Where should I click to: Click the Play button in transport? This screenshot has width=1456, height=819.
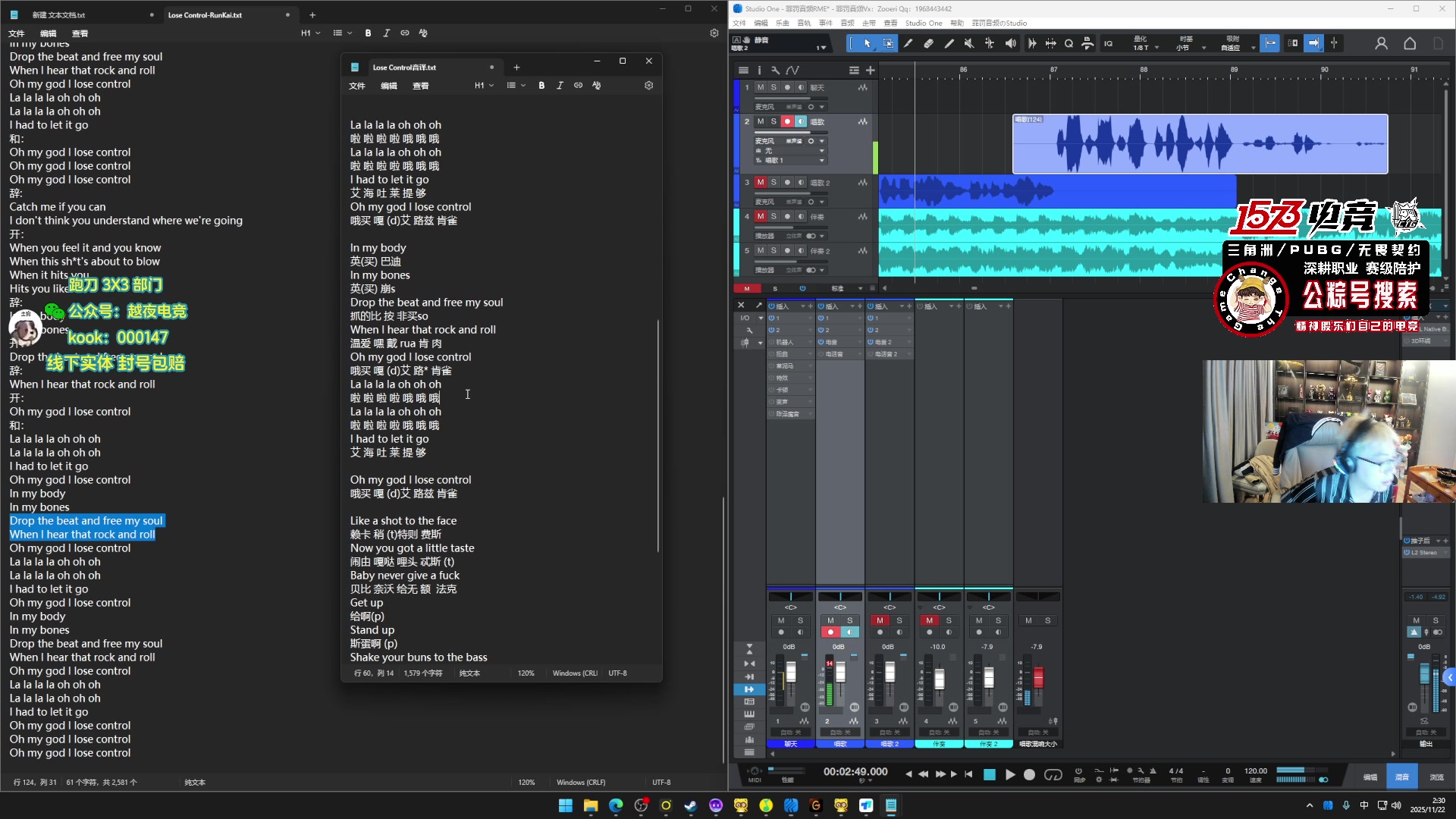pos(1010,775)
